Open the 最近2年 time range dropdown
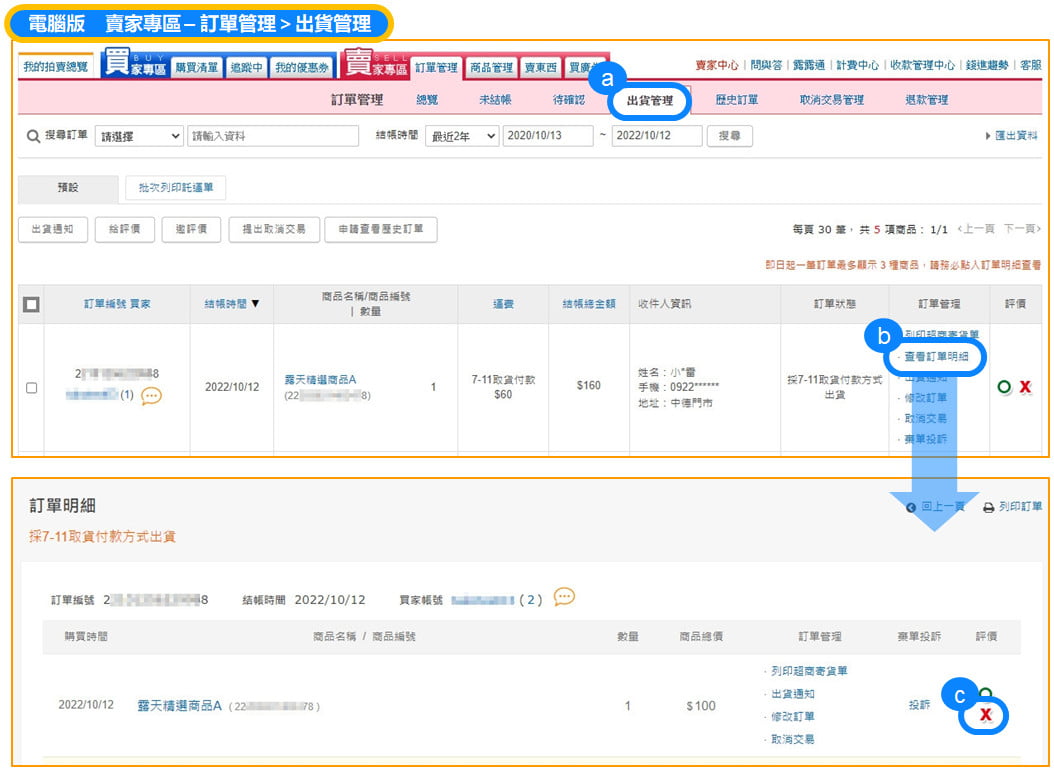This screenshot has width=1054, height=773. click(x=462, y=136)
